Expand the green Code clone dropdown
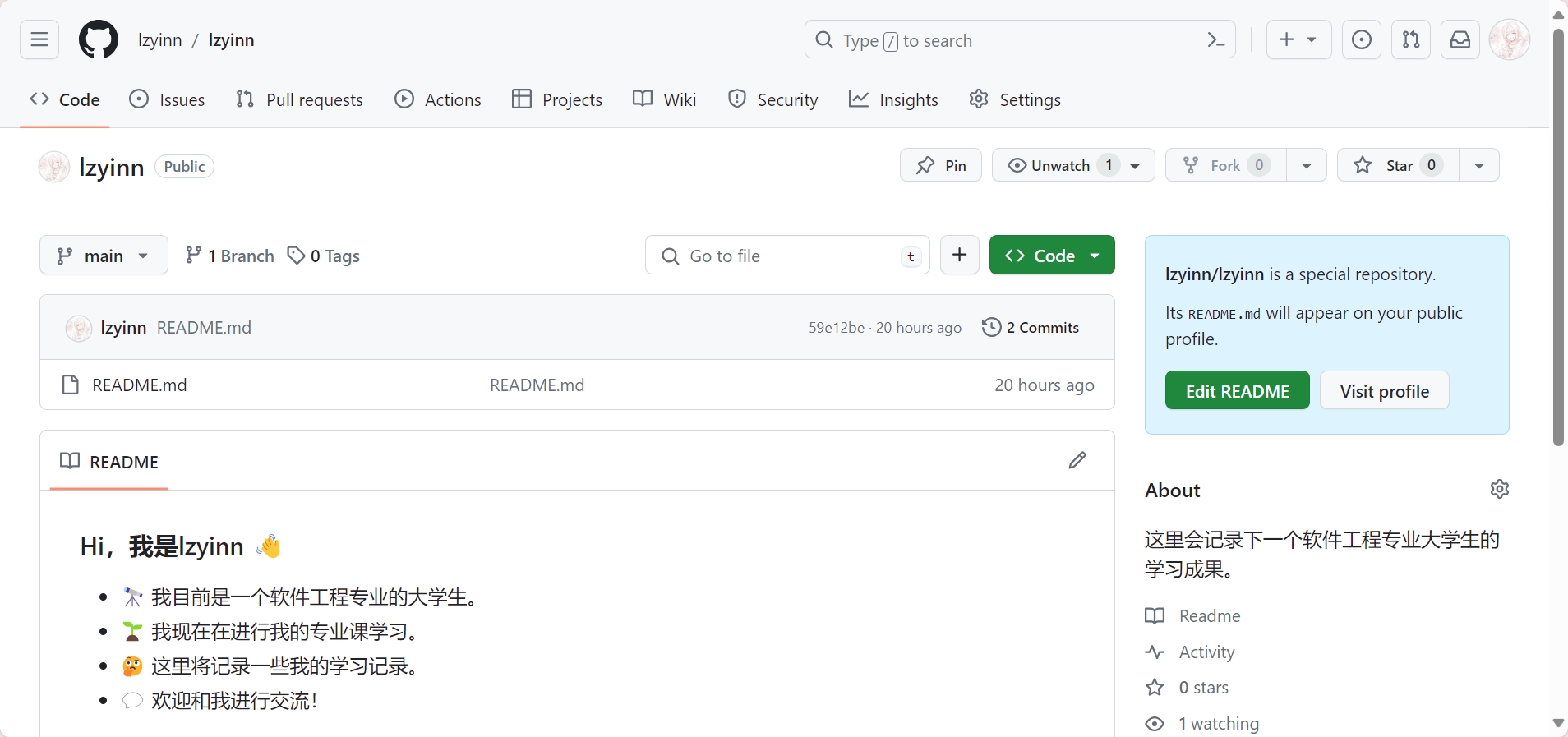The height and width of the screenshot is (737, 1568). click(1052, 255)
